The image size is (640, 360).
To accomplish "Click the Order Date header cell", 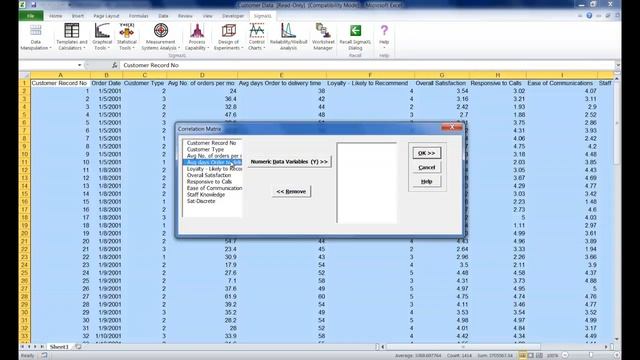I will [106, 83].
